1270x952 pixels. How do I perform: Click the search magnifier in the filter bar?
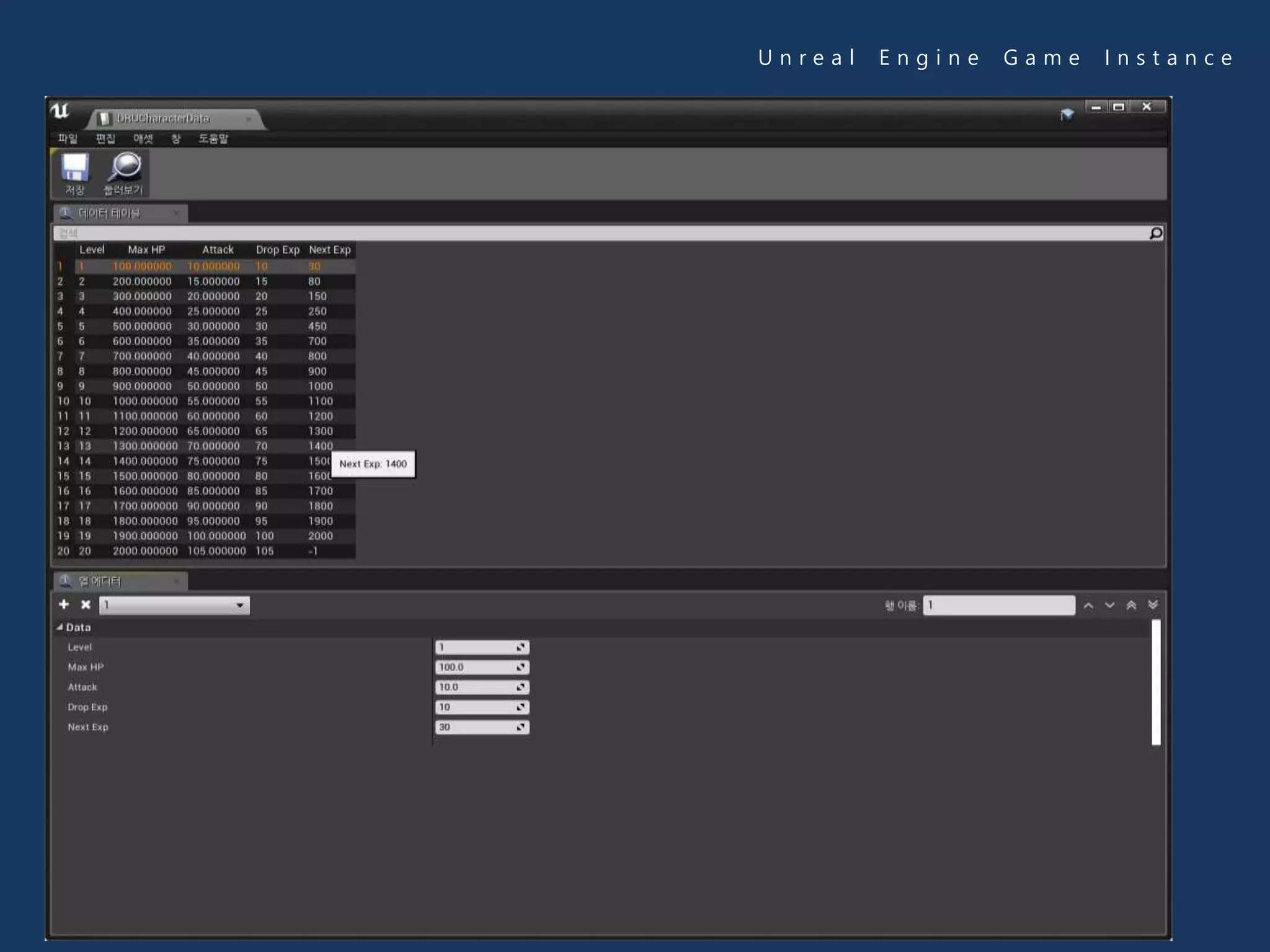1155,234
